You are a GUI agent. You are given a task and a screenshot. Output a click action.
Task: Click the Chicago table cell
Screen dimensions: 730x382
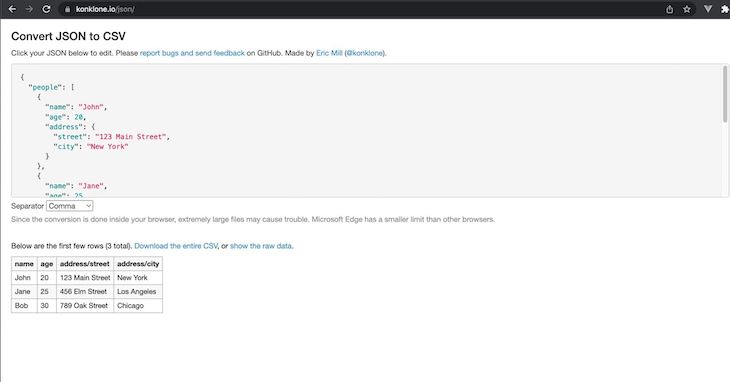138,306
